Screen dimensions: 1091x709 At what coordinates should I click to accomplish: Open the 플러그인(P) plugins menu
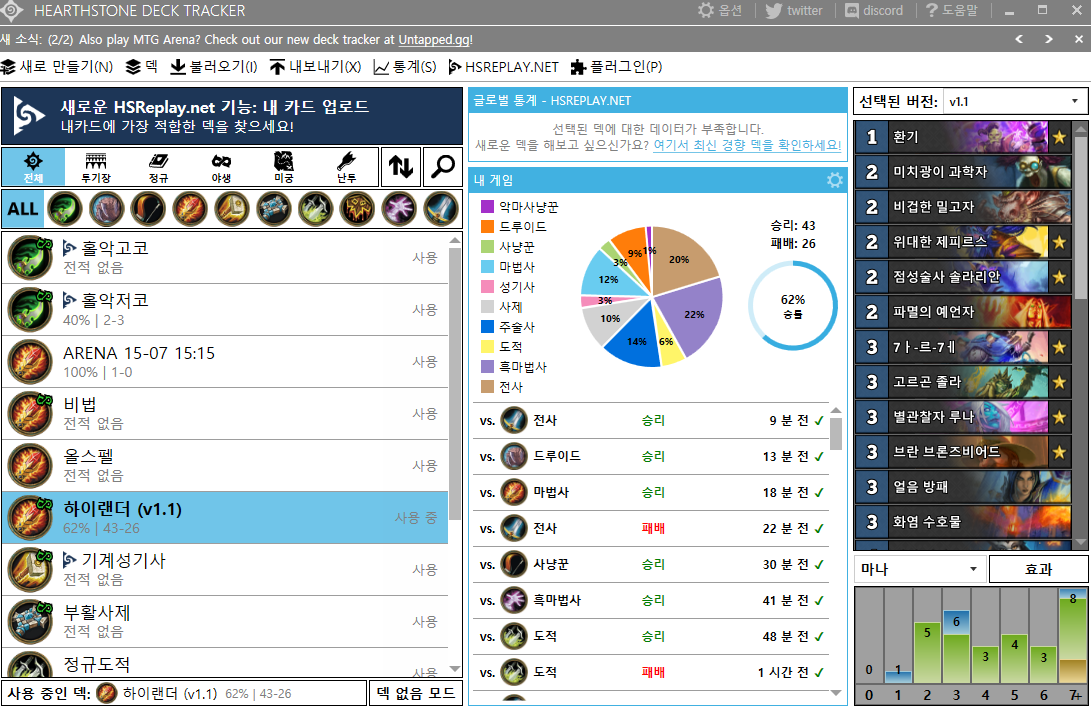616,67
